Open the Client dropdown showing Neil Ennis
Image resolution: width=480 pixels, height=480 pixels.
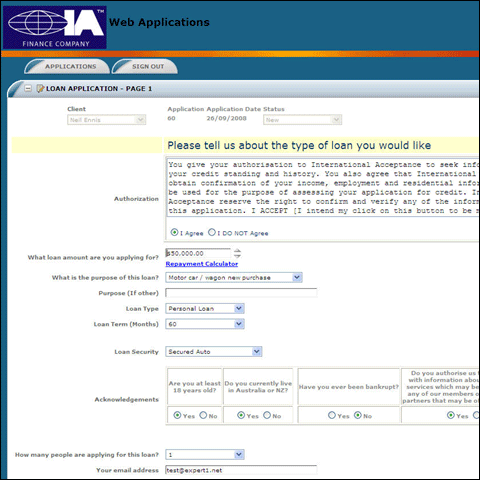coord(107,120)
